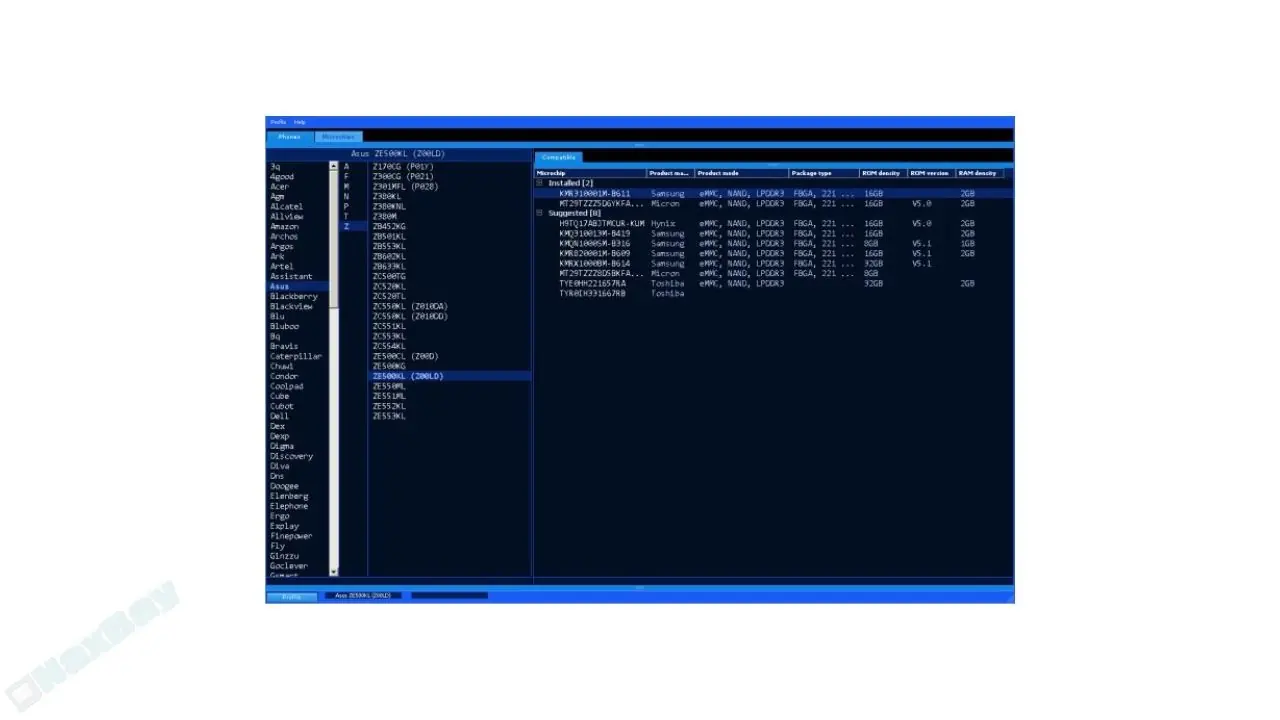Switch to the Phones tab
Screen dimensions: 1280x720
pos(289,137)
